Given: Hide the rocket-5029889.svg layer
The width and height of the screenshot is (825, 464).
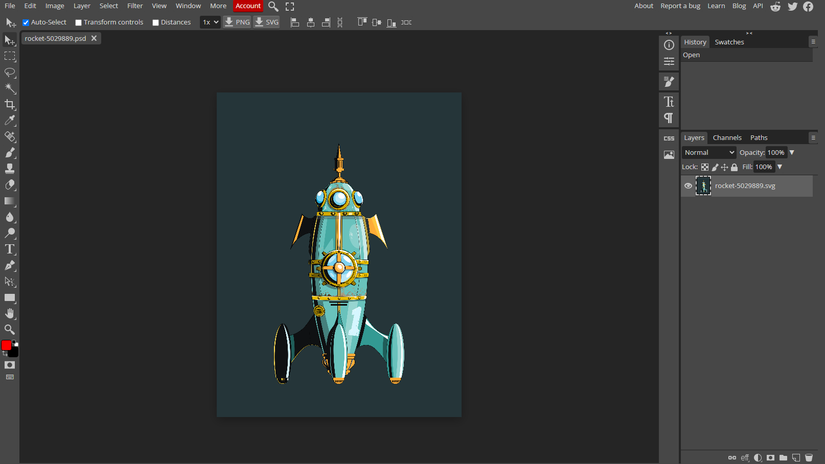Looking at the screenshot, I should click(x=688, y=186).
